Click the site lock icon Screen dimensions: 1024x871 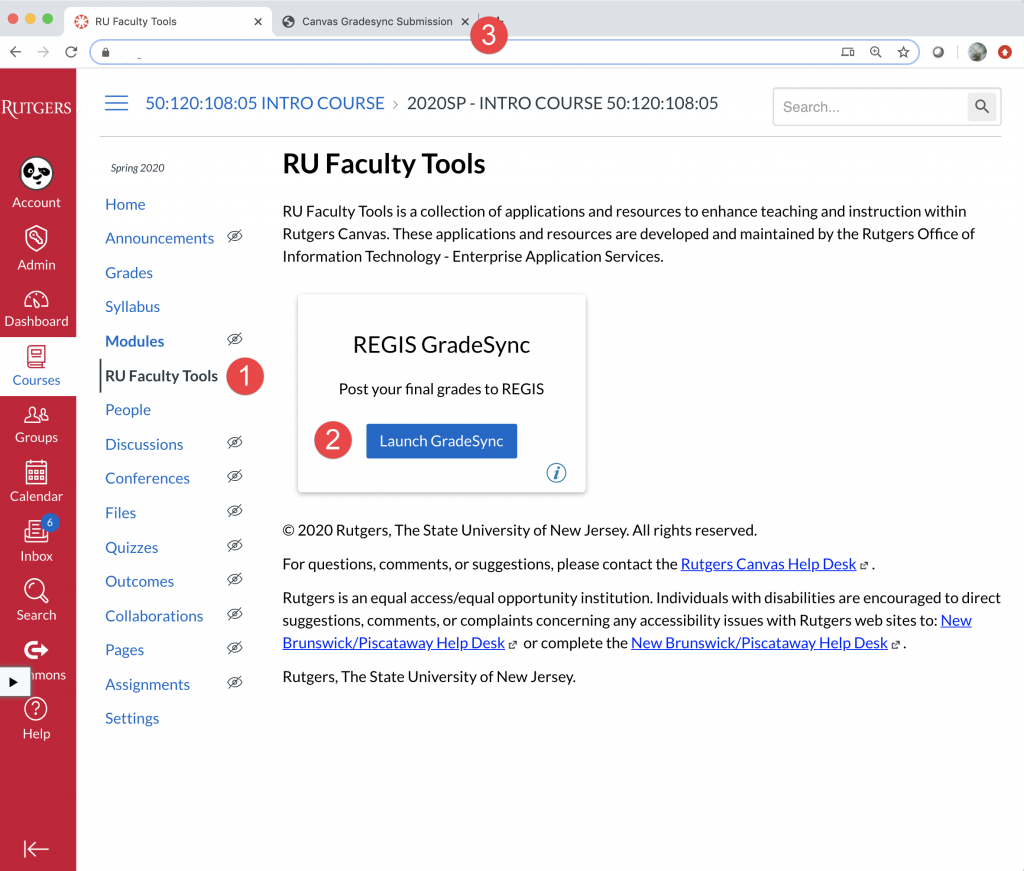(x=106, y=52)
